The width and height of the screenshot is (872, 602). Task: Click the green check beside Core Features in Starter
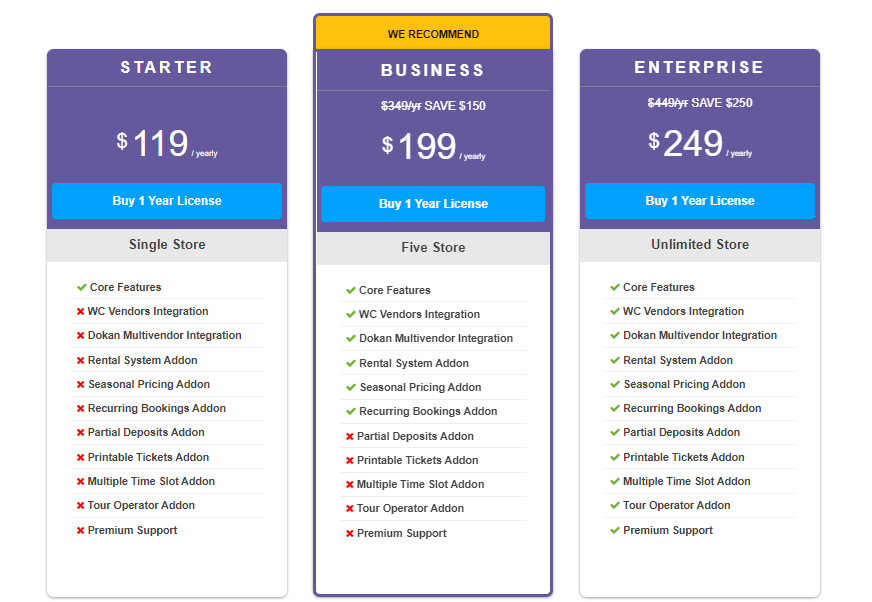tap(80, 287)
